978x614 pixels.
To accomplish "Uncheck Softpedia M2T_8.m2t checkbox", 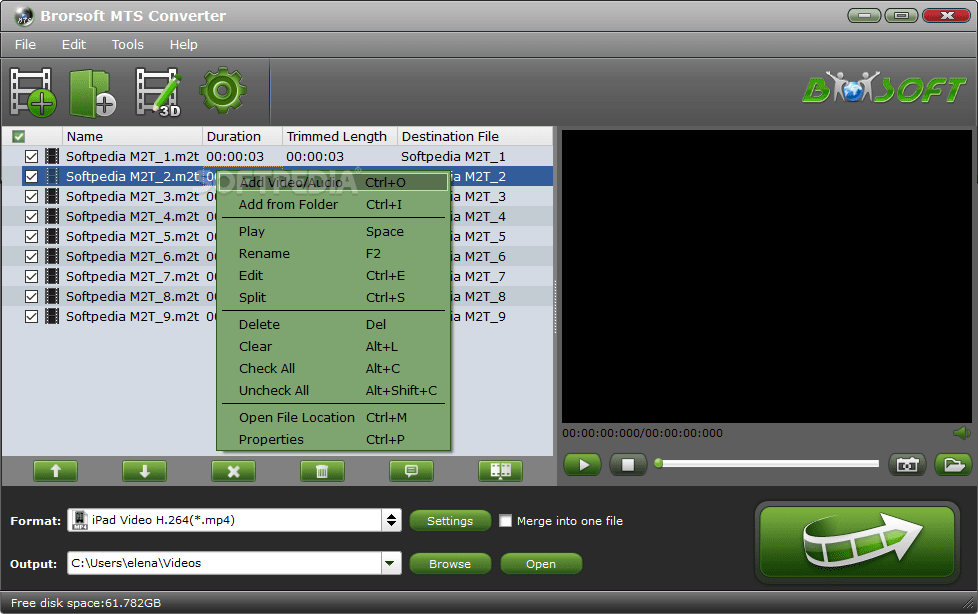I will 31,296.
